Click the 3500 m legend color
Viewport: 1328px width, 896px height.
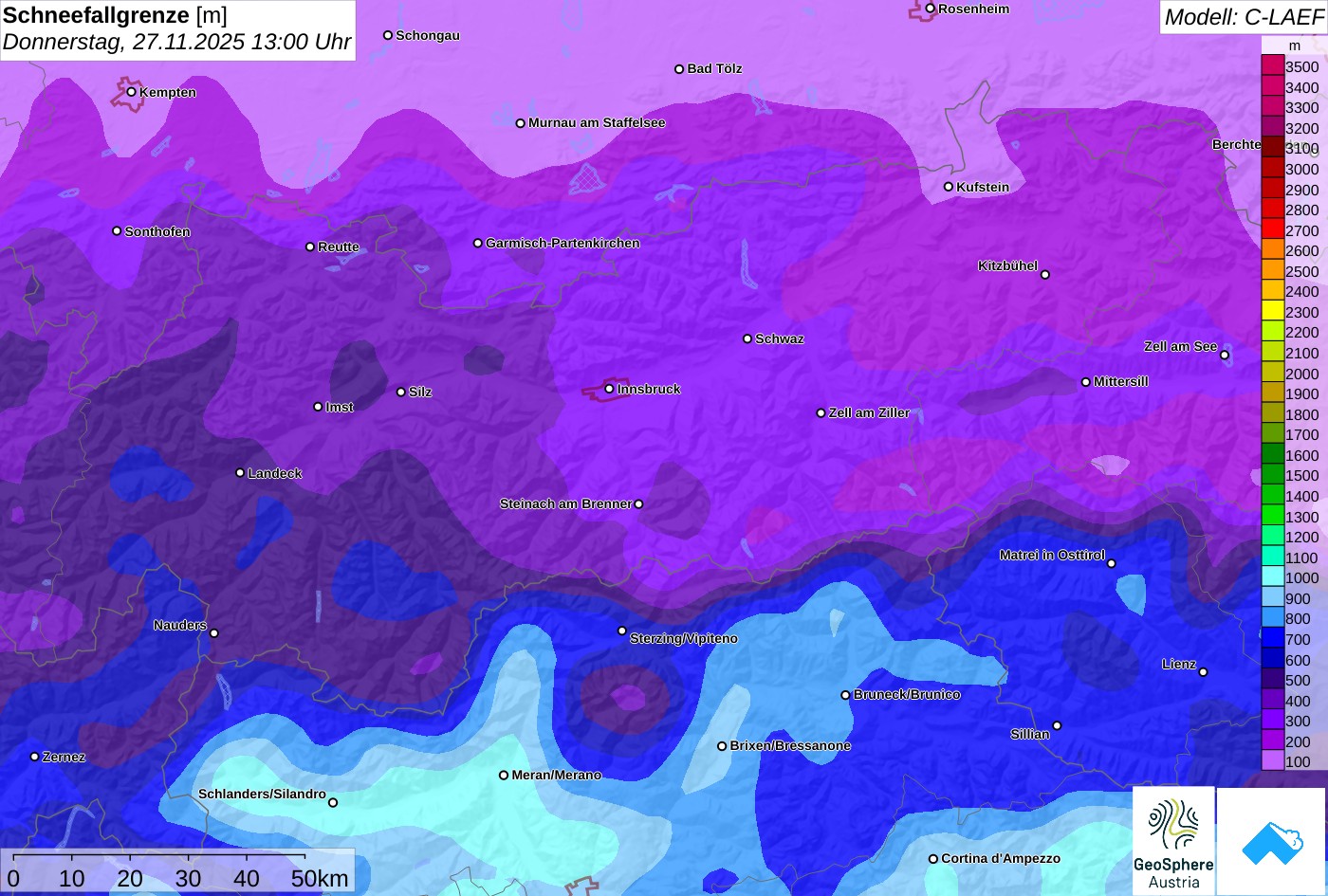pos(1272,66)
